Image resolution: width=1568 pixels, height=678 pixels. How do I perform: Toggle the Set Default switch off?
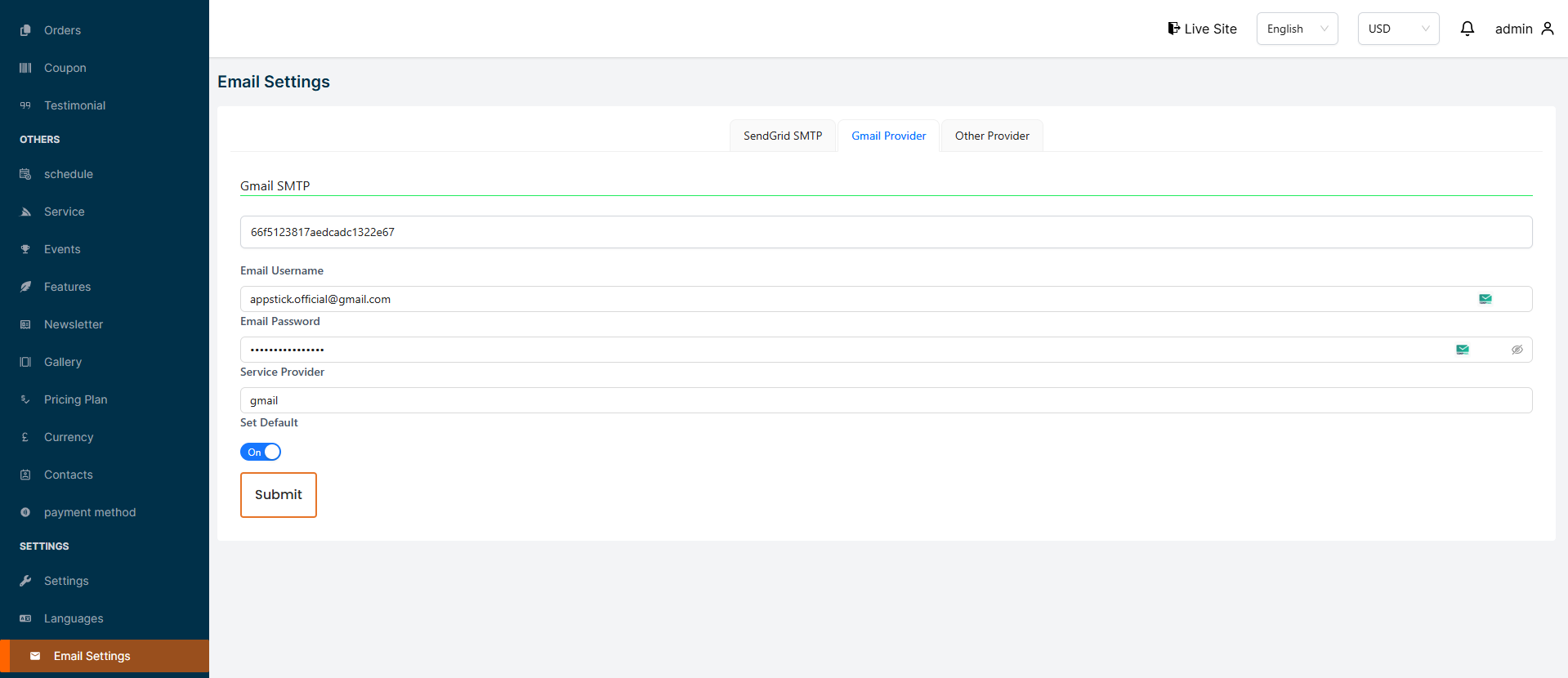pyautogui.click(x=261, y=452)
